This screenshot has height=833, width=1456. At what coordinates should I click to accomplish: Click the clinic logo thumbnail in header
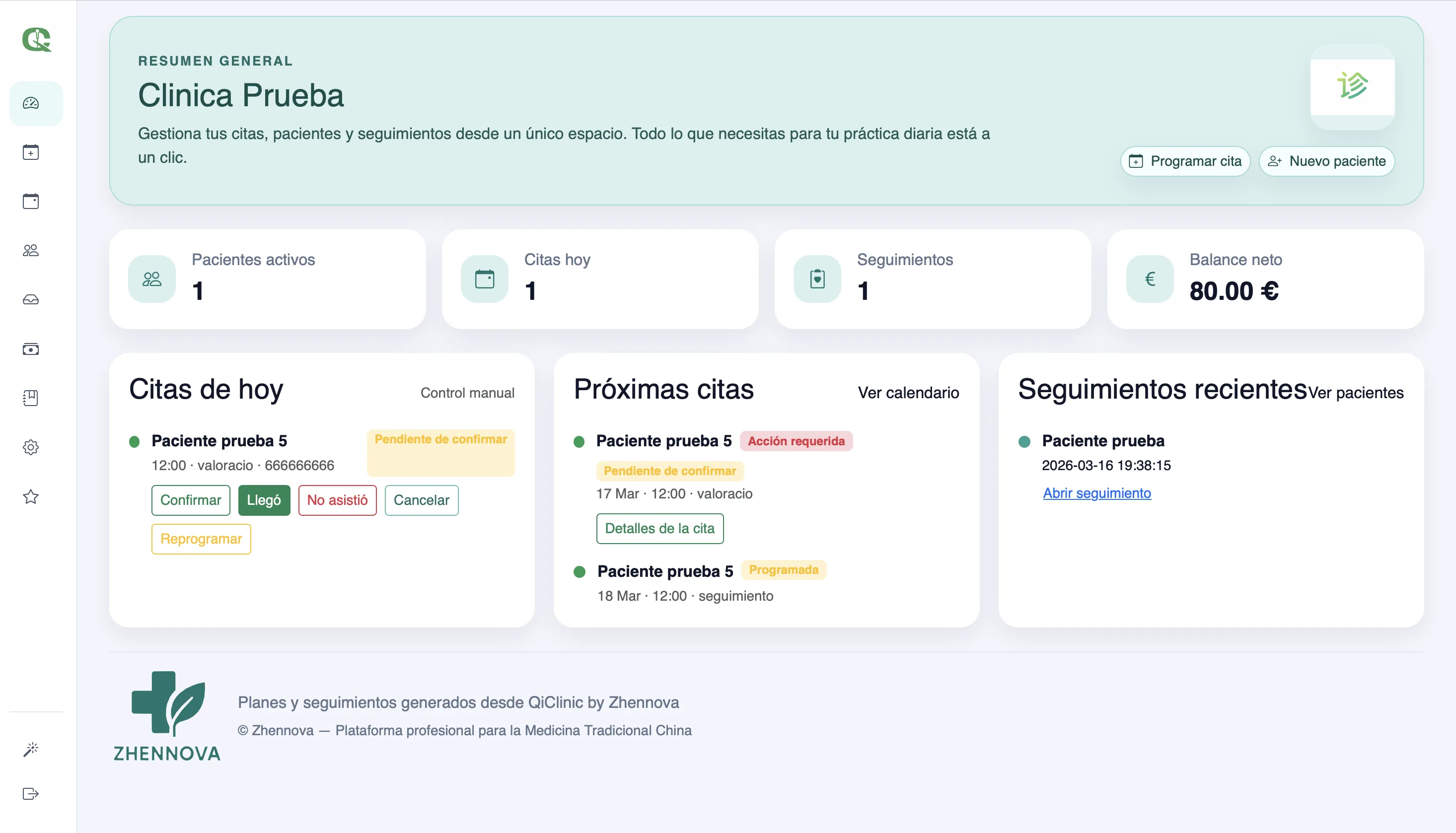(1352, 87)
